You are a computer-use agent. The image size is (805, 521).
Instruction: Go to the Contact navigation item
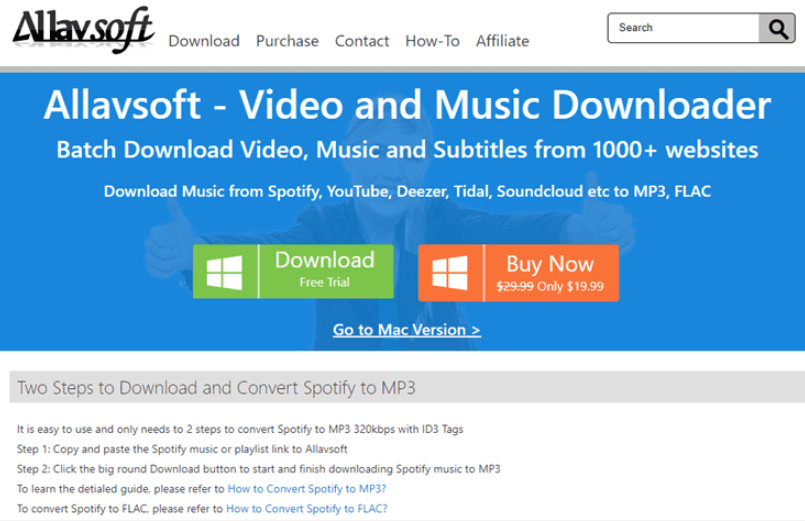click(x=362, y=41)
